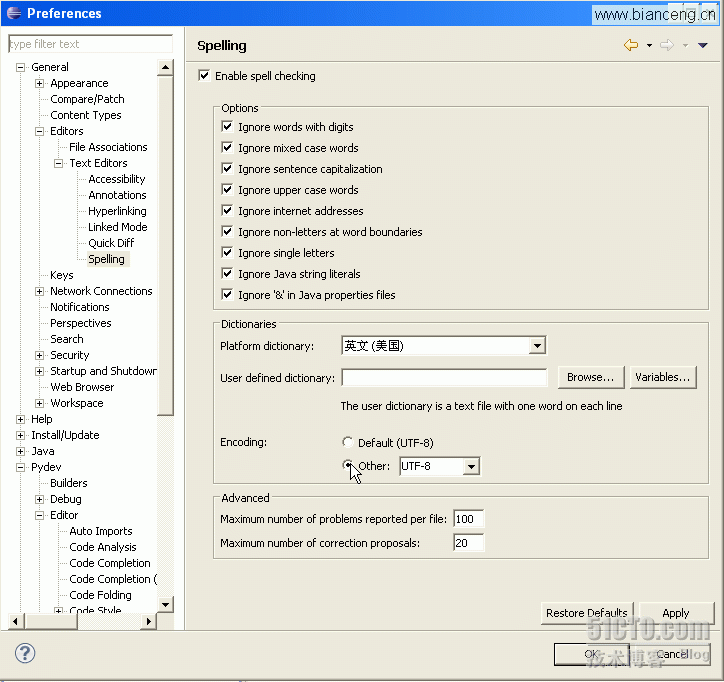Image resolution: width=724 pixels, height=682 pixels.
Task: Click Restore Defaults button
Action: pos(587,613)
